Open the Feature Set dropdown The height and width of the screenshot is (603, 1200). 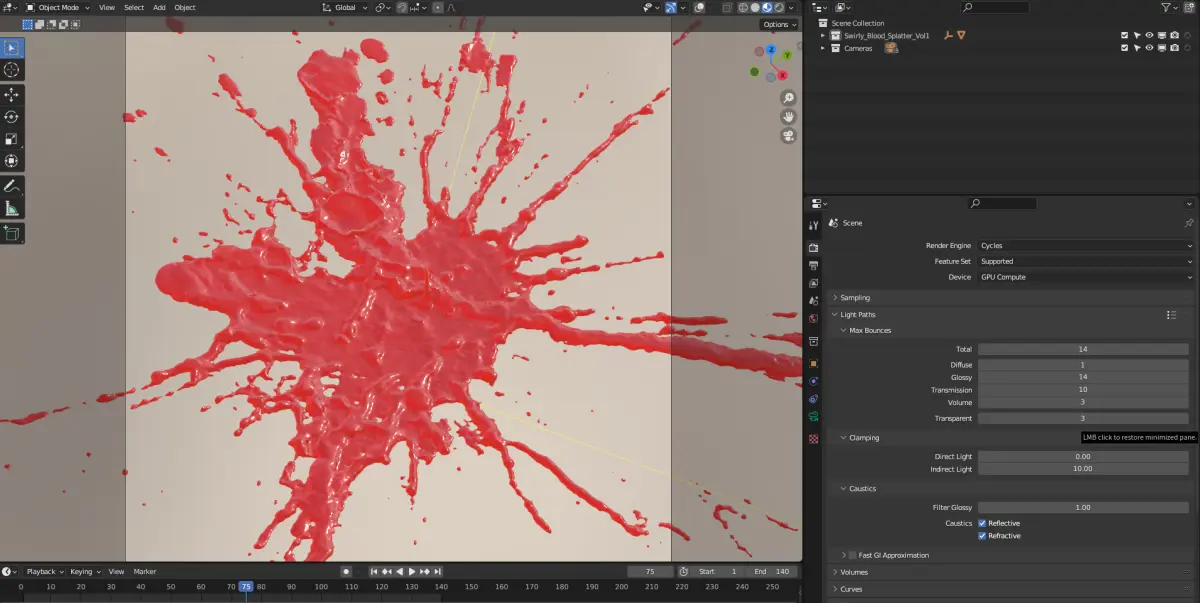coord(1086,261)
